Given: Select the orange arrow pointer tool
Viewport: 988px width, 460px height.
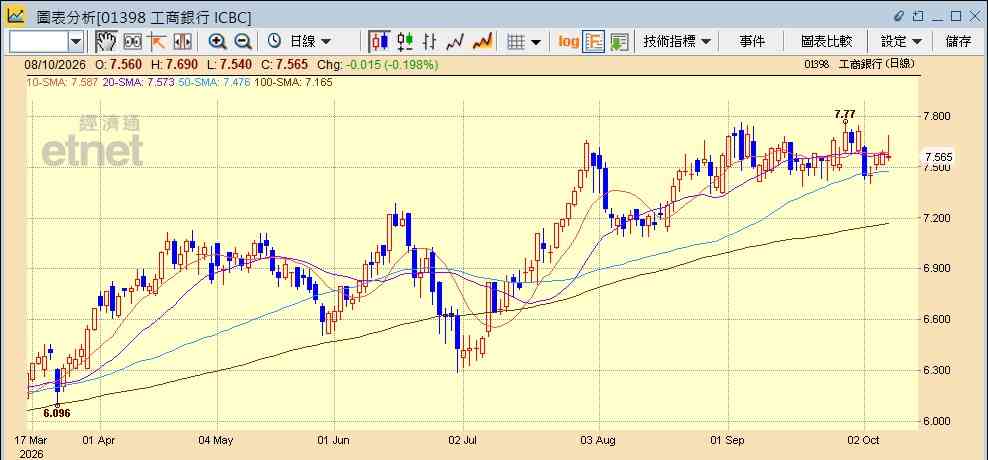Looking at the screenshot, I should pyautogui.click(x=156, y=42).
